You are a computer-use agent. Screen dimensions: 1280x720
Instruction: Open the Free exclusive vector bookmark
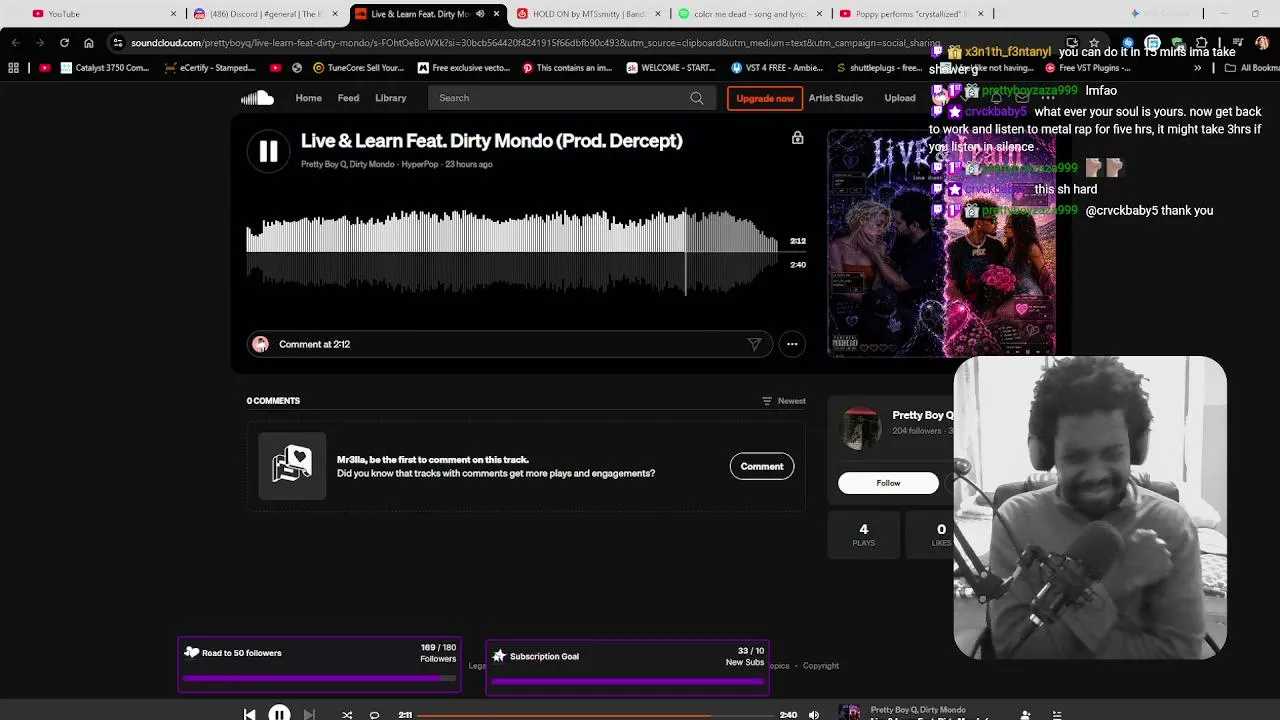(464, 68)
